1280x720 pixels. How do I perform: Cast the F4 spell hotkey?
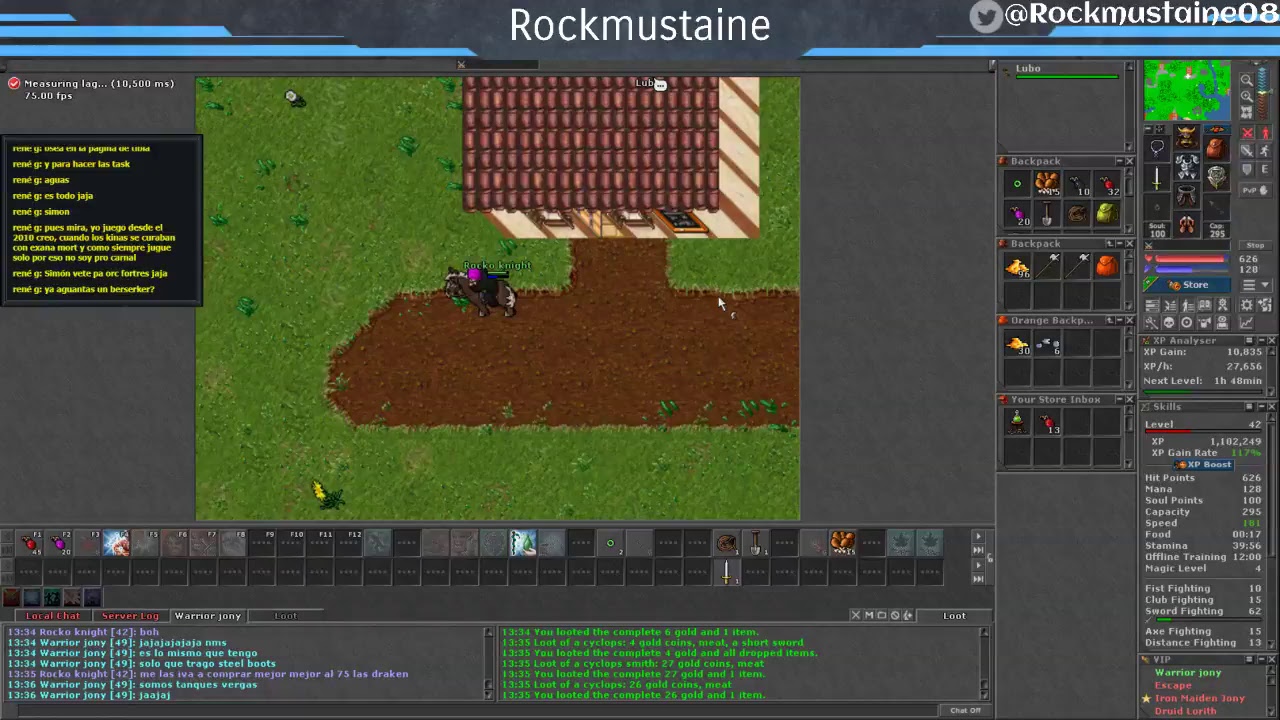pyautogui.click(x=116, y=543)
